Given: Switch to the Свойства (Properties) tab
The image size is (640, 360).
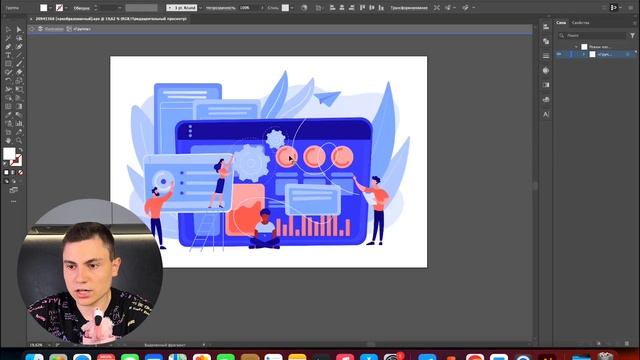Looking at the screenshot, I should click(580, 23).
